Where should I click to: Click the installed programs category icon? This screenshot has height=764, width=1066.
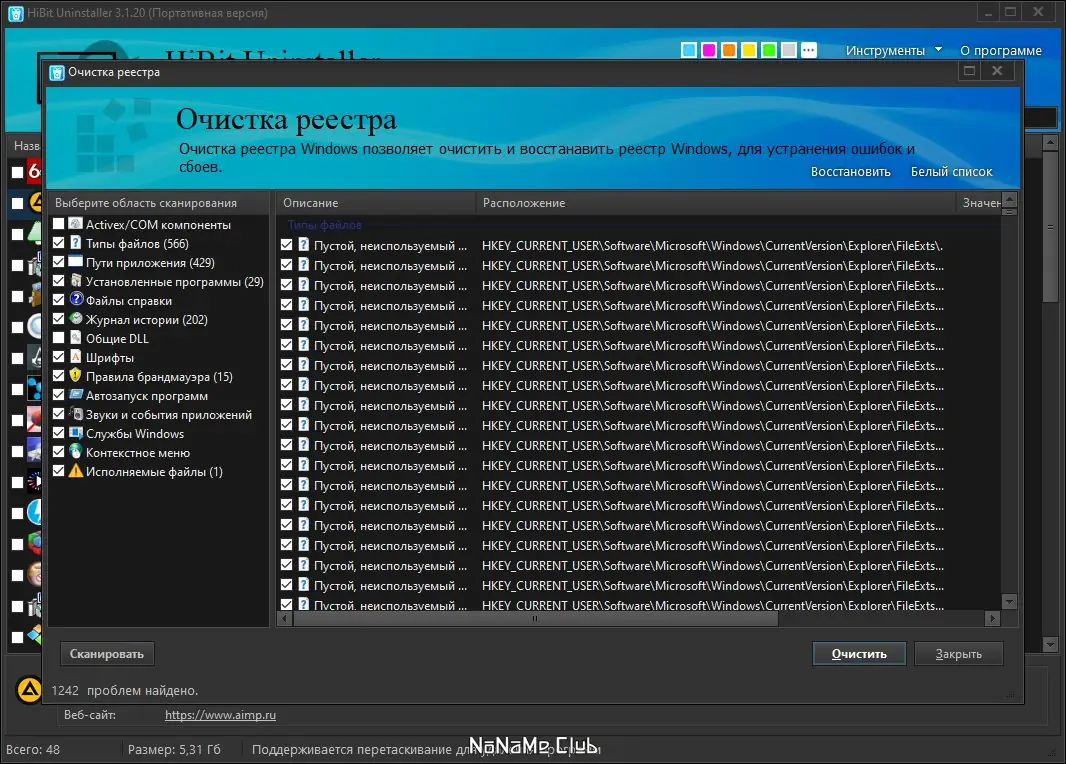coord(75,281)
